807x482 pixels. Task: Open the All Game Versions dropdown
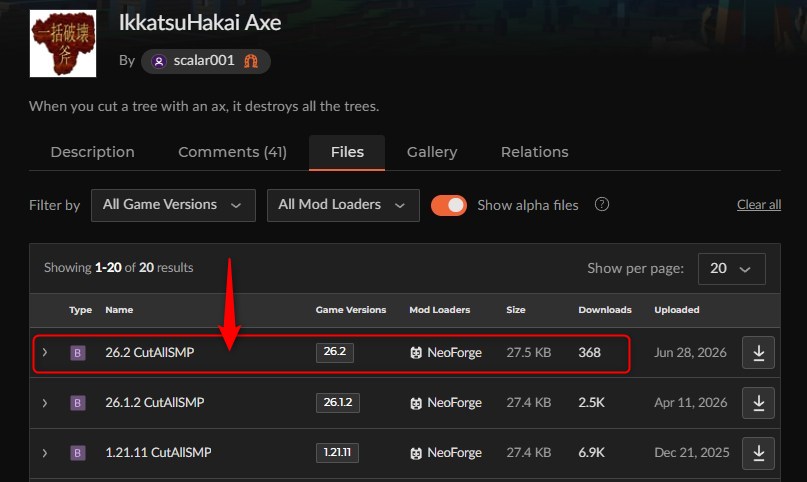(173, 205)
